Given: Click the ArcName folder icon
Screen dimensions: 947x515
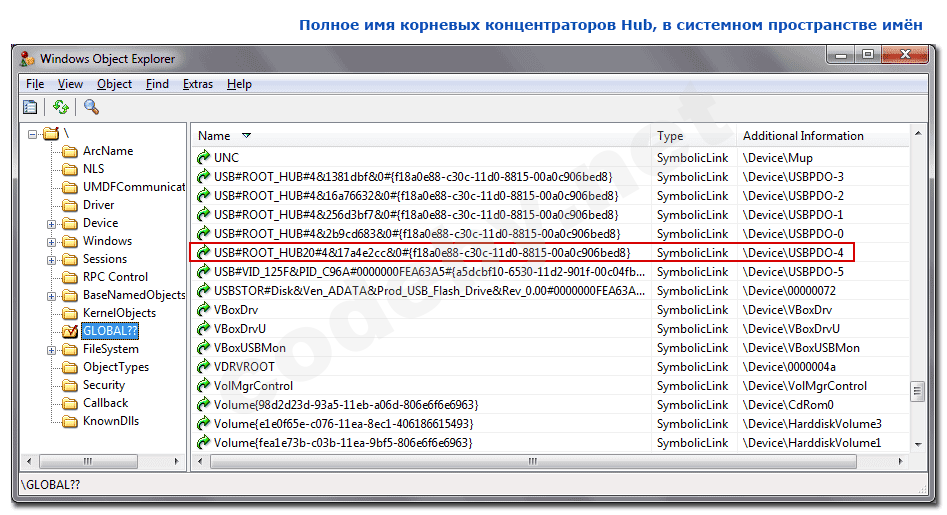Looking at the screenshot, I should click(71, 151).
